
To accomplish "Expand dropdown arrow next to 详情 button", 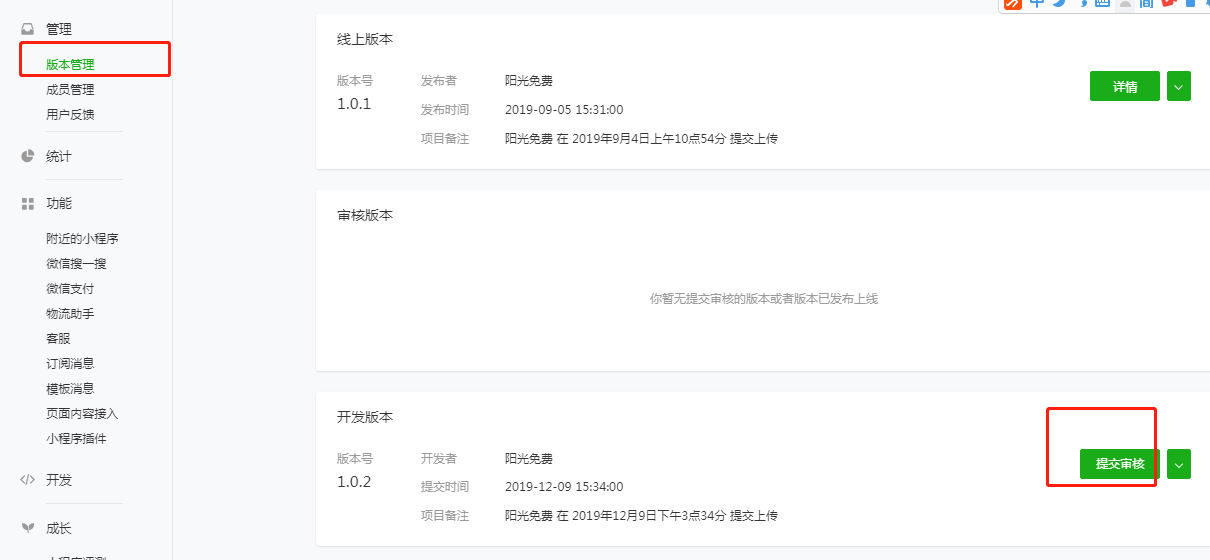I will 1179,87.
